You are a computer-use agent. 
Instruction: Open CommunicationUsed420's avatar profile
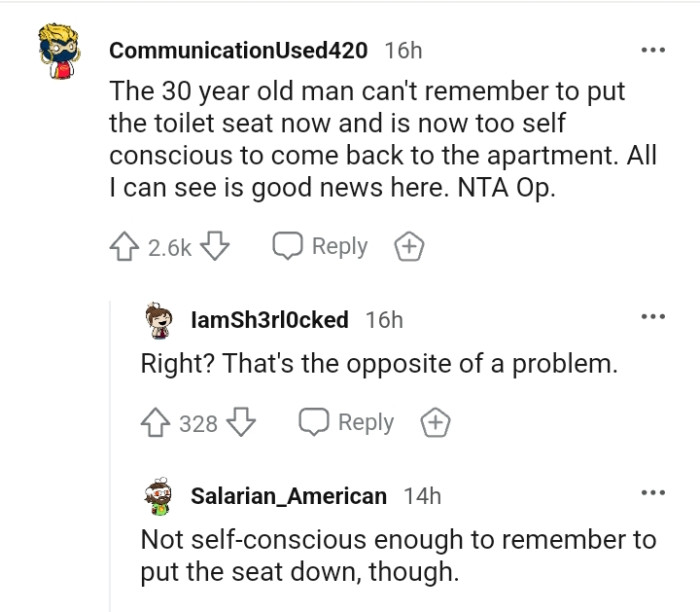(x=64, y=54)
